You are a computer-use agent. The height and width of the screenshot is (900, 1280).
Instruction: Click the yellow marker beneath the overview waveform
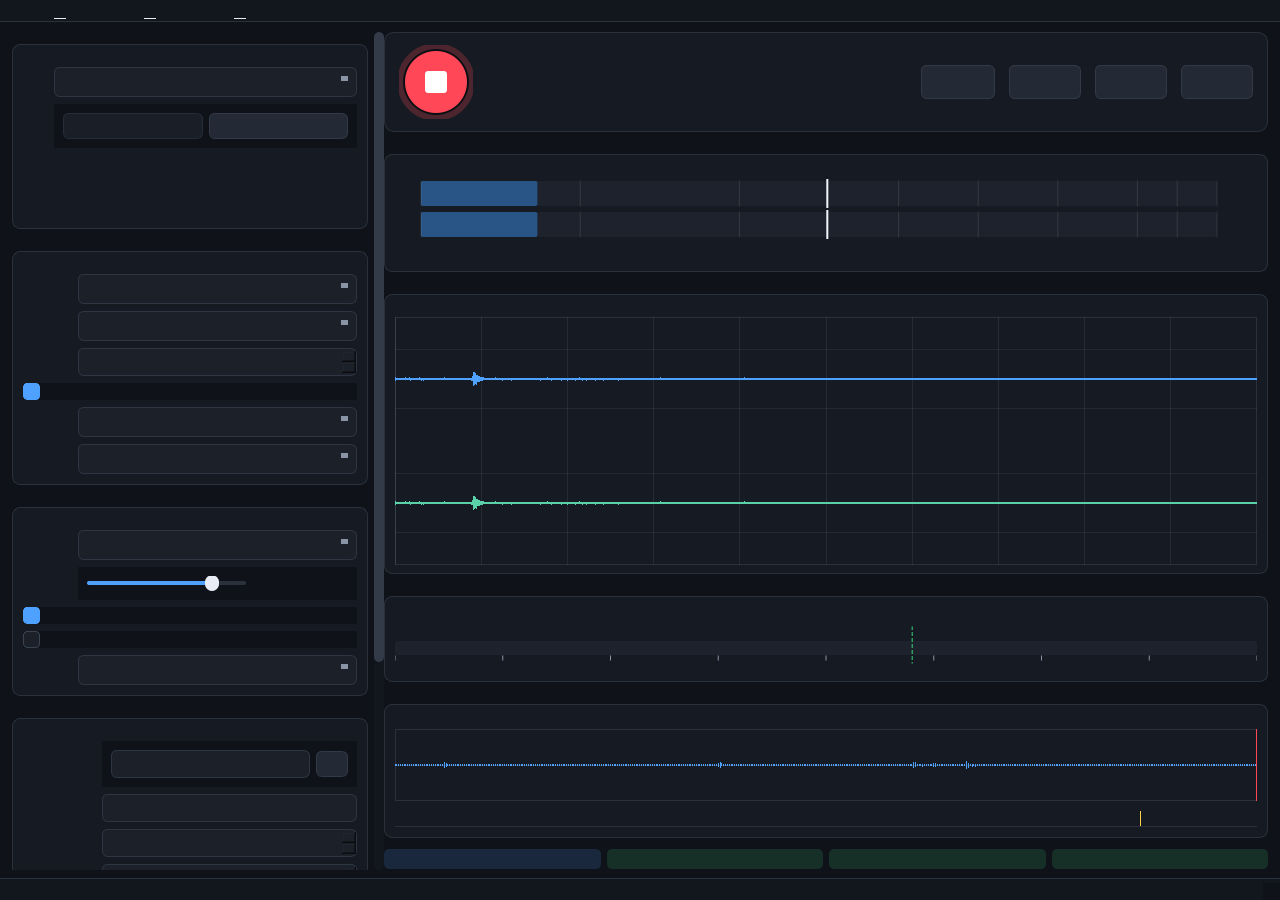1140,818
